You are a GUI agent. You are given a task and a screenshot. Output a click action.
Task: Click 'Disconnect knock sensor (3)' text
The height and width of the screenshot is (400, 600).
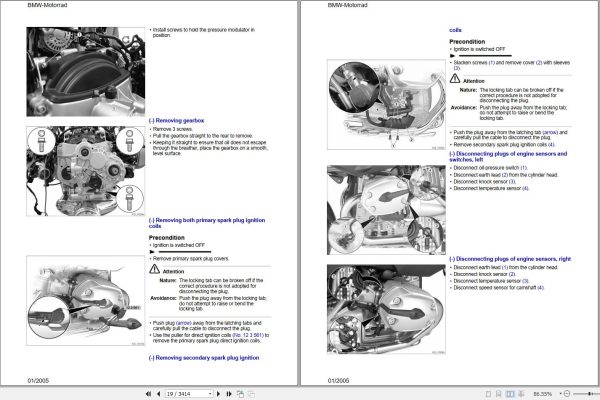pyautogui.click(x=485, y=181)
